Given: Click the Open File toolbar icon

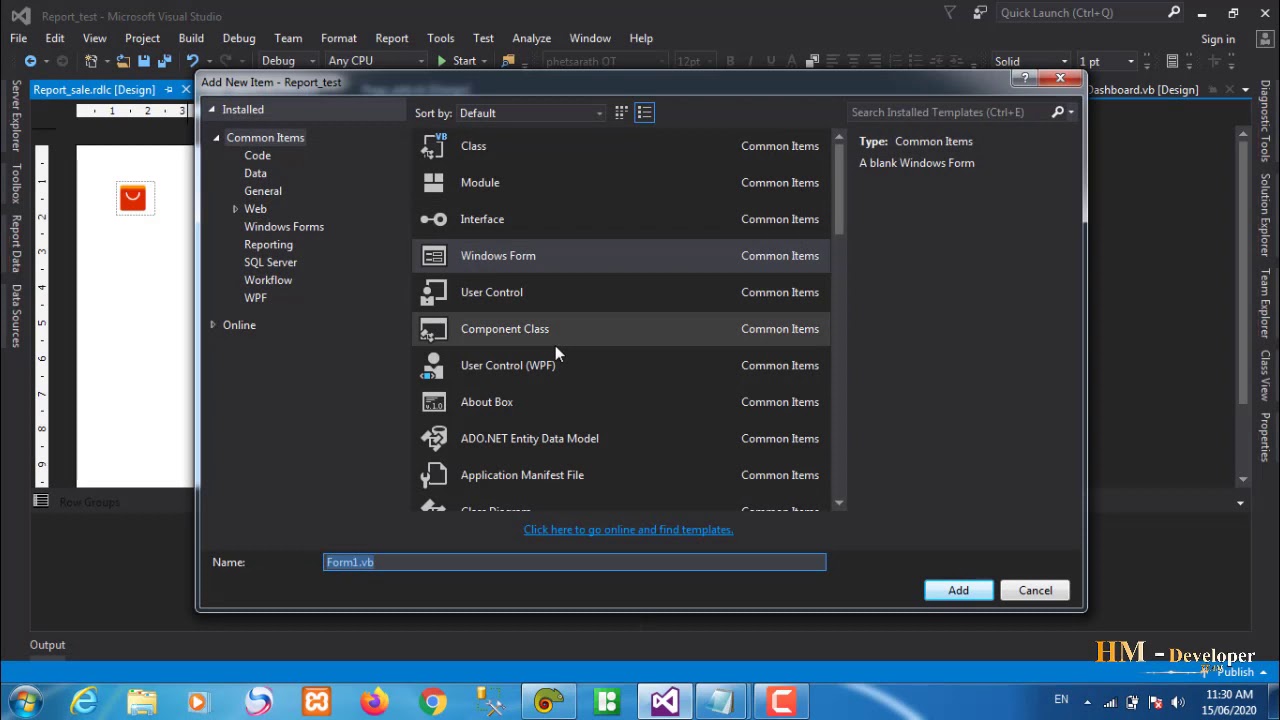Looking at the screenshot, I should (x=123, y=61).
